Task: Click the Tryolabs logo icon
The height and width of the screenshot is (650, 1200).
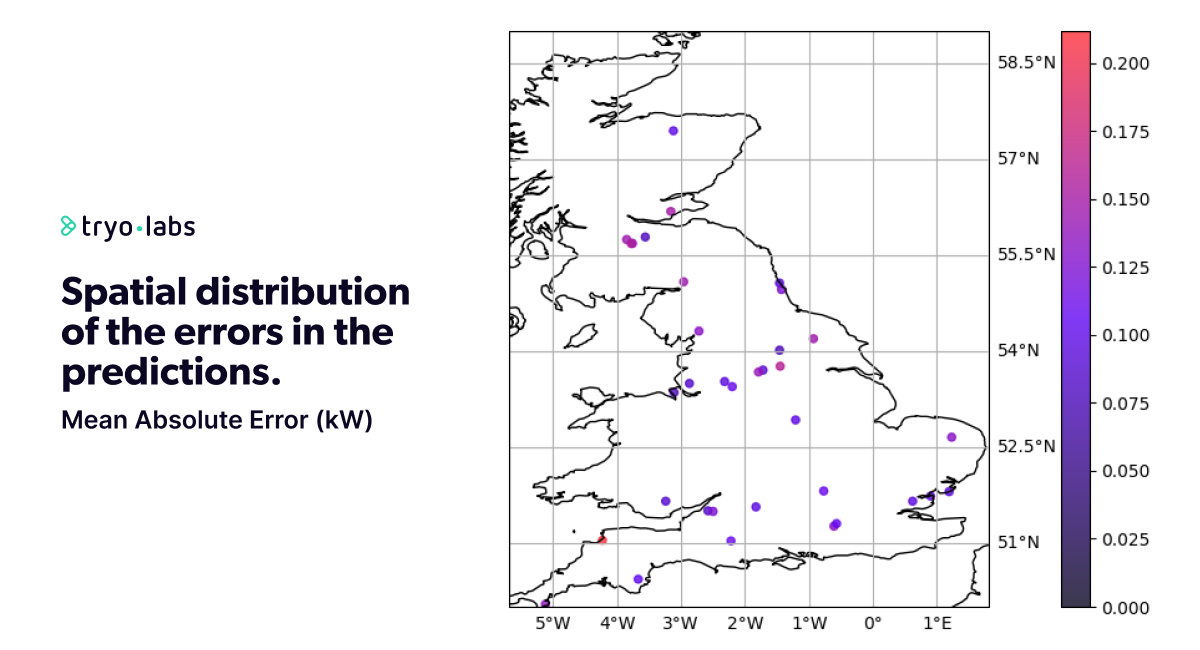Action: (69, 227)
